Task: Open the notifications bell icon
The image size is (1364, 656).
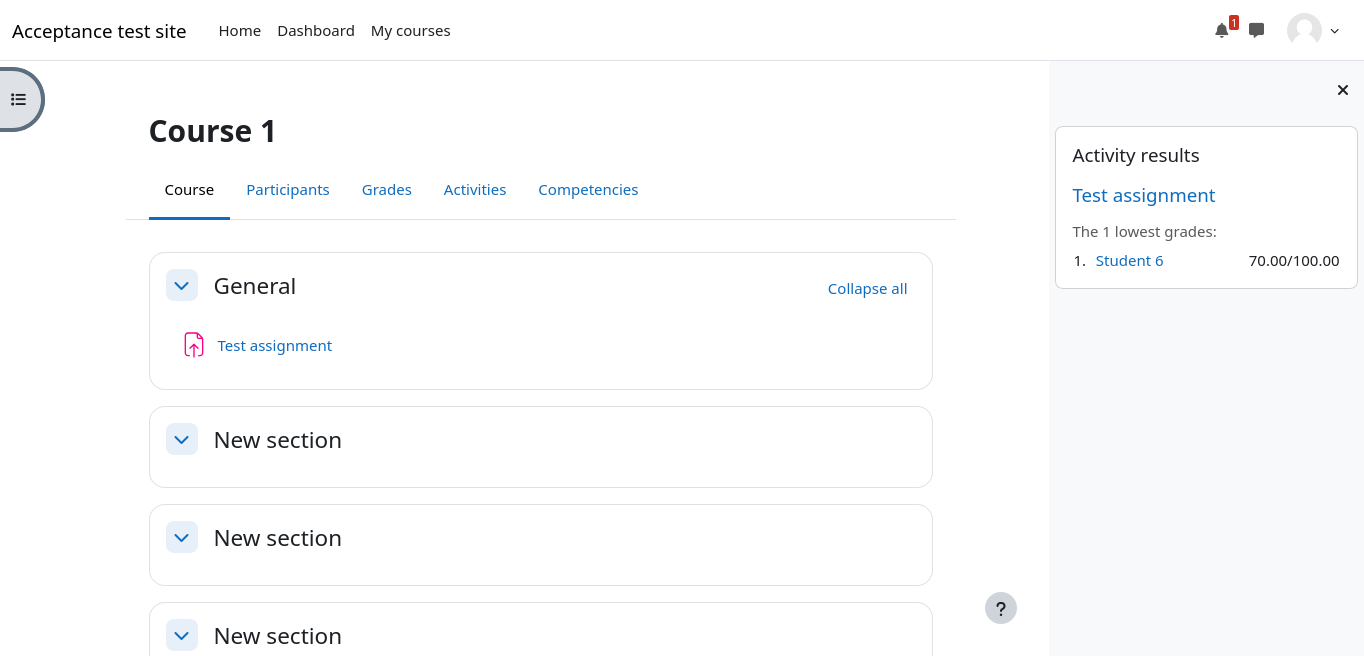Action: point(1221,31)
